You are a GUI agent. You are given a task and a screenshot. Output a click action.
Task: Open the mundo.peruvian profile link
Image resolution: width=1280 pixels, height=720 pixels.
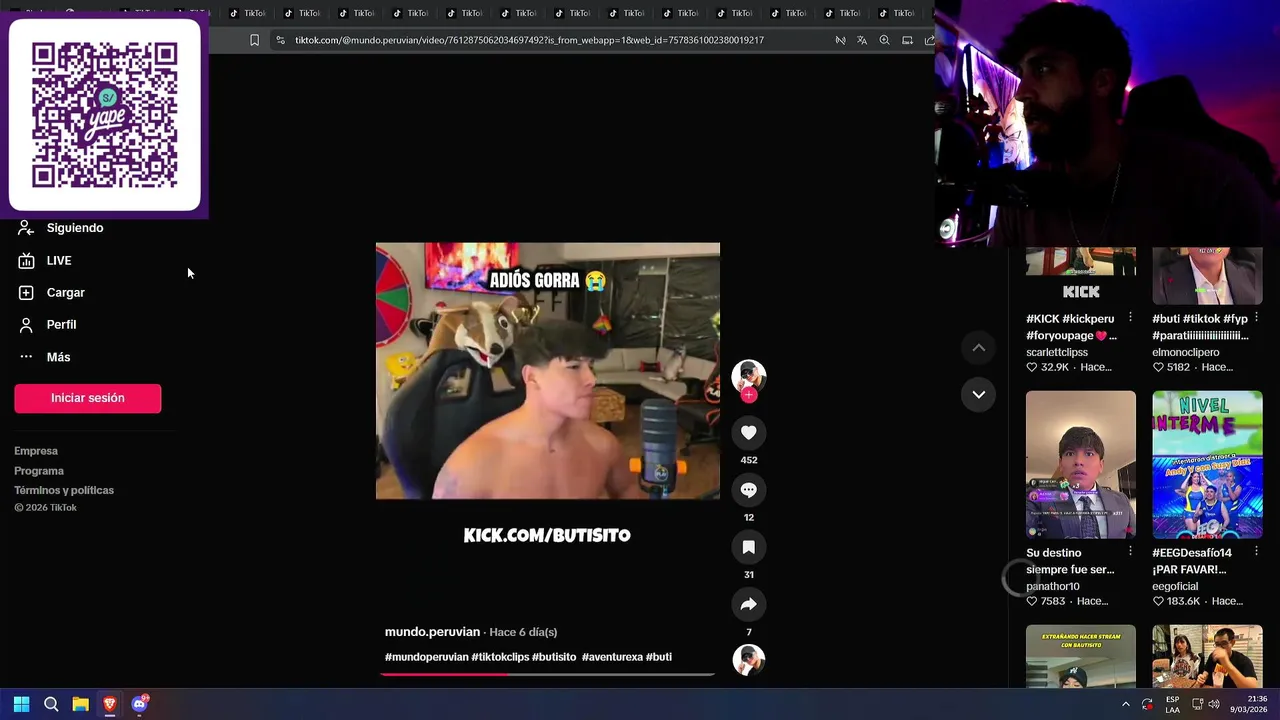pyautogui.click(x=432, y=632)
